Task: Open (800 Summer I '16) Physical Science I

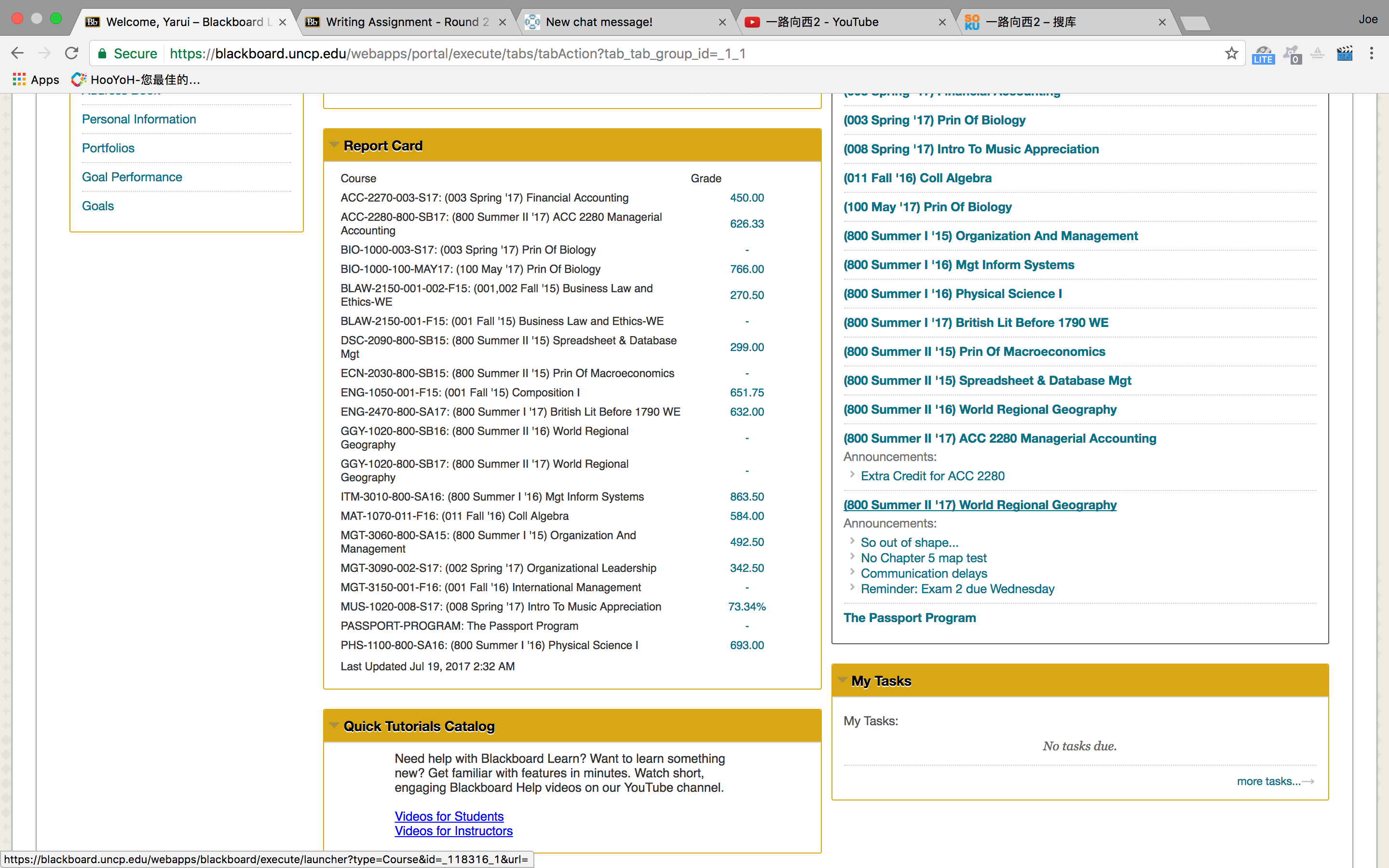Action: (953, 293)
